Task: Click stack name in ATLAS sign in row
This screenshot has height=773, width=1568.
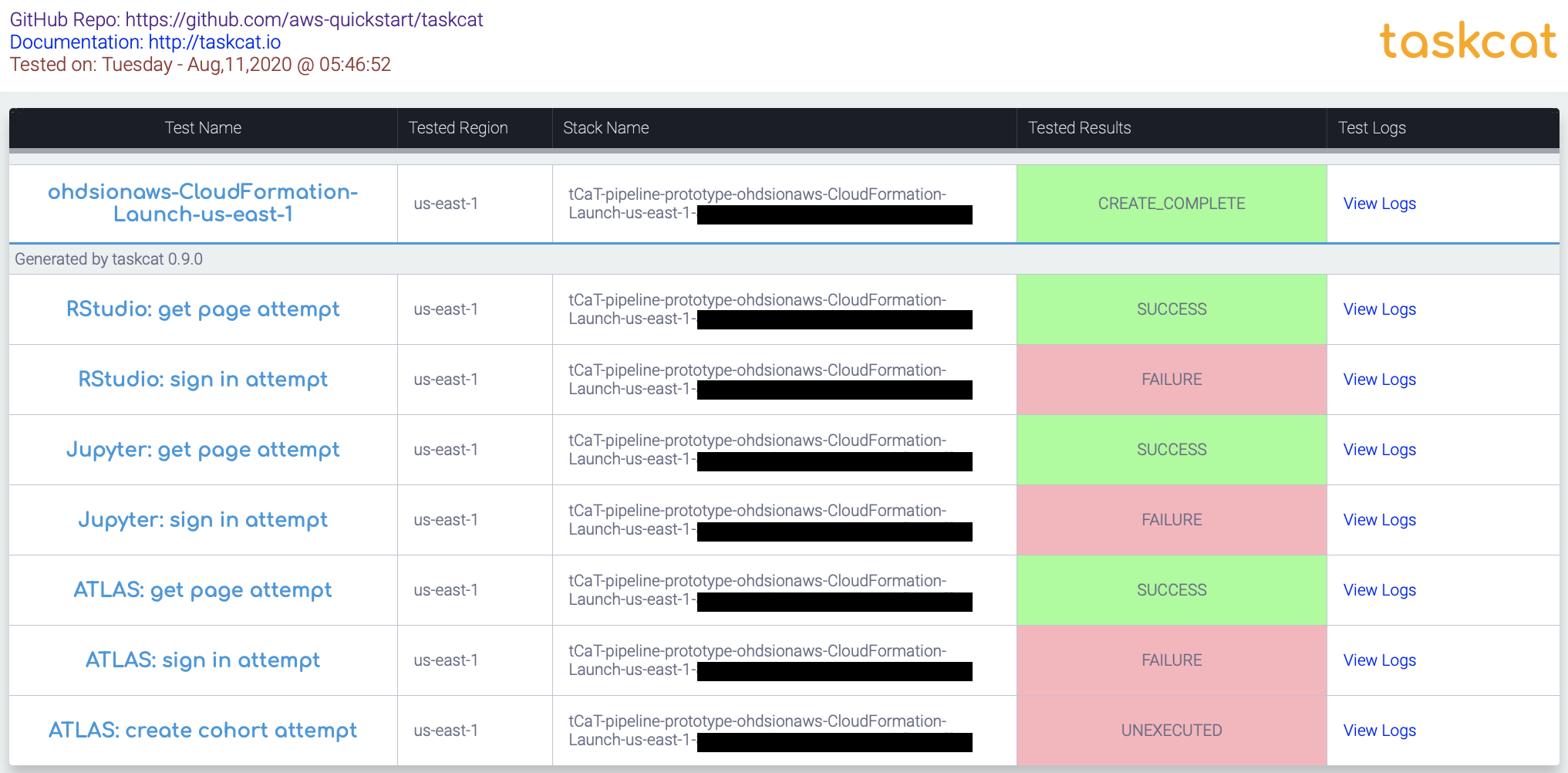Action: (770, 660)
